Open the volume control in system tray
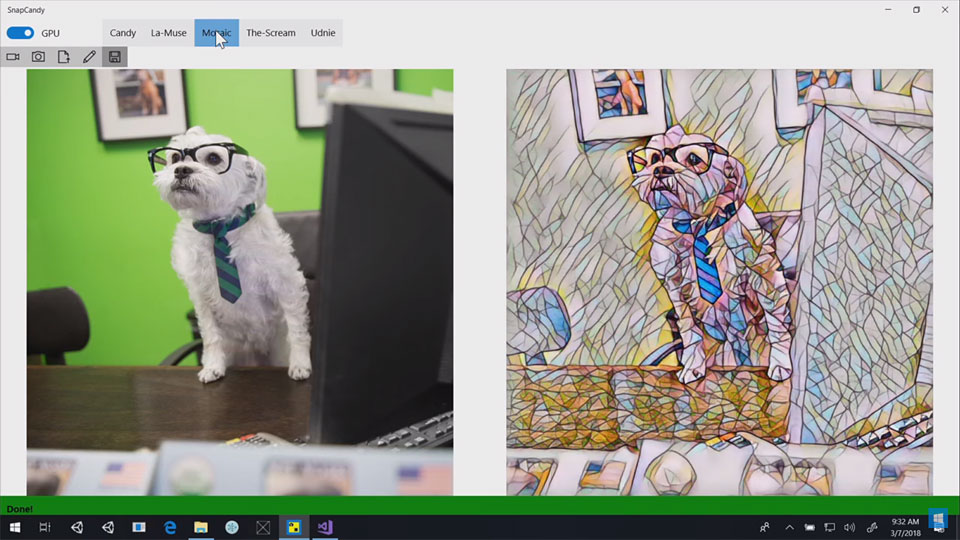The width and height of the screenshot is (960, 540). click(x=849, y=527)
